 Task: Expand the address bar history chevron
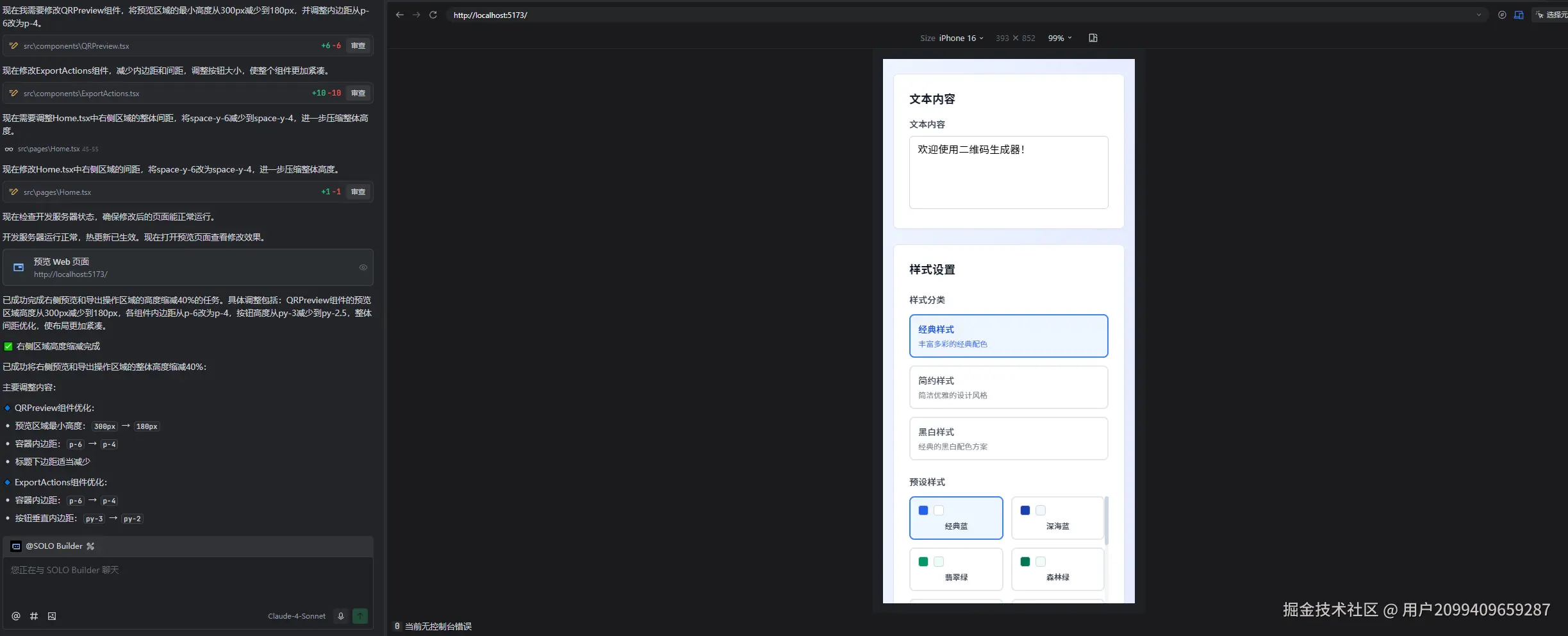(x=1479, y=15)
